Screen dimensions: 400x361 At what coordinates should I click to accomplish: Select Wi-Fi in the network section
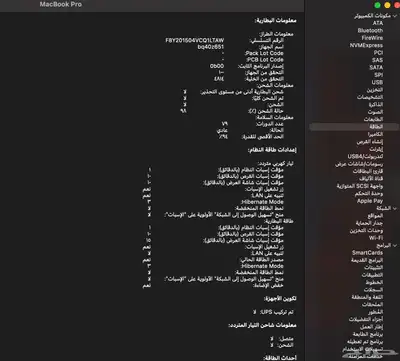coord(376,238)
